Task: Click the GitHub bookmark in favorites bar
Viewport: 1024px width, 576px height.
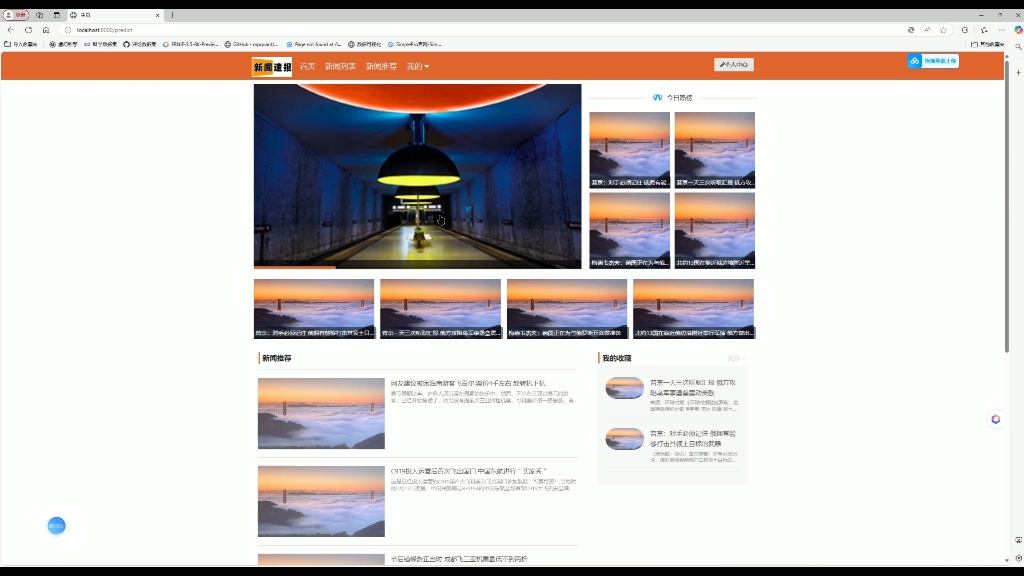Action: coord(251,44)
